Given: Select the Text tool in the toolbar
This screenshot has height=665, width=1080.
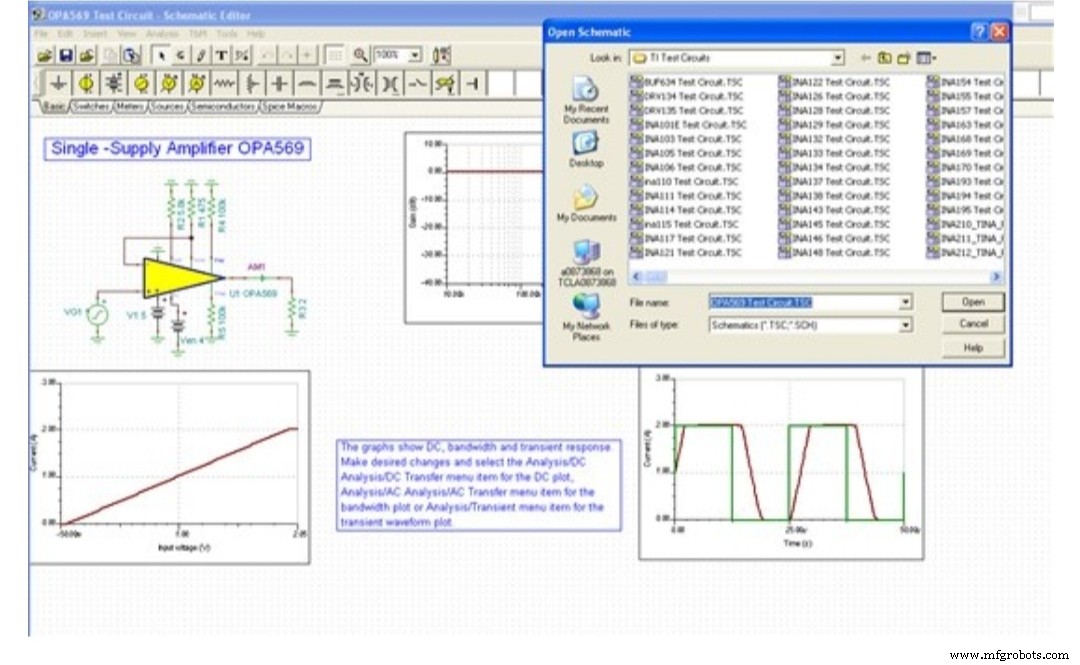Looking at the screenshot, I should [x=221, y=53].
